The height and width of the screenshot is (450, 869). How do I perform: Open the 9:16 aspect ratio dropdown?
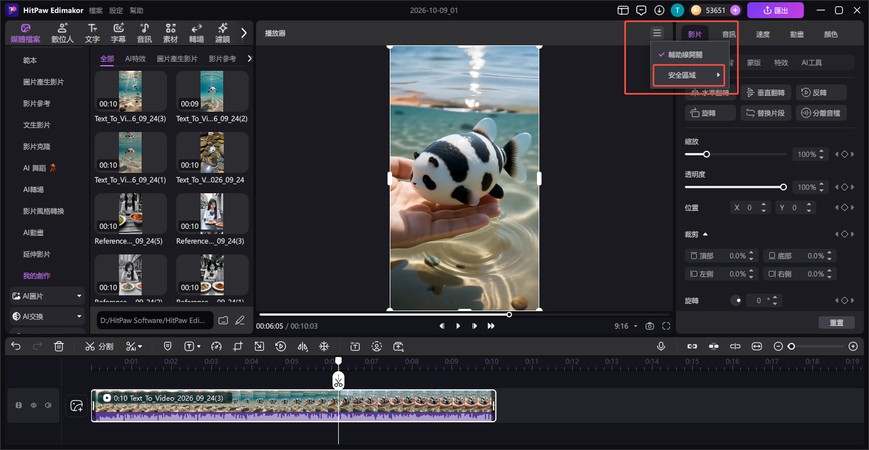point(626,326)
